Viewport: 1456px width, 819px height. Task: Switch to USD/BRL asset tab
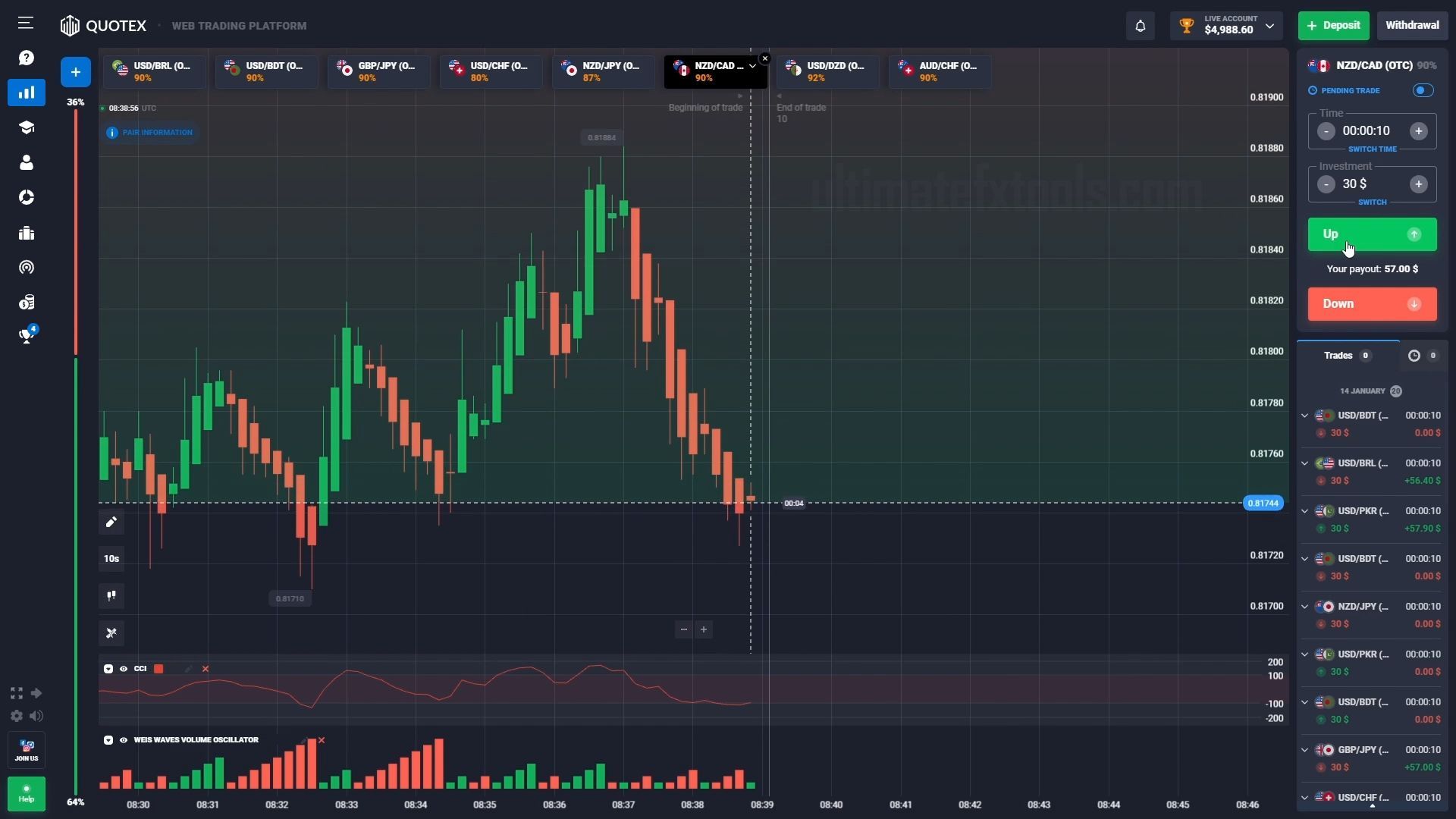[x=155, y=71]
